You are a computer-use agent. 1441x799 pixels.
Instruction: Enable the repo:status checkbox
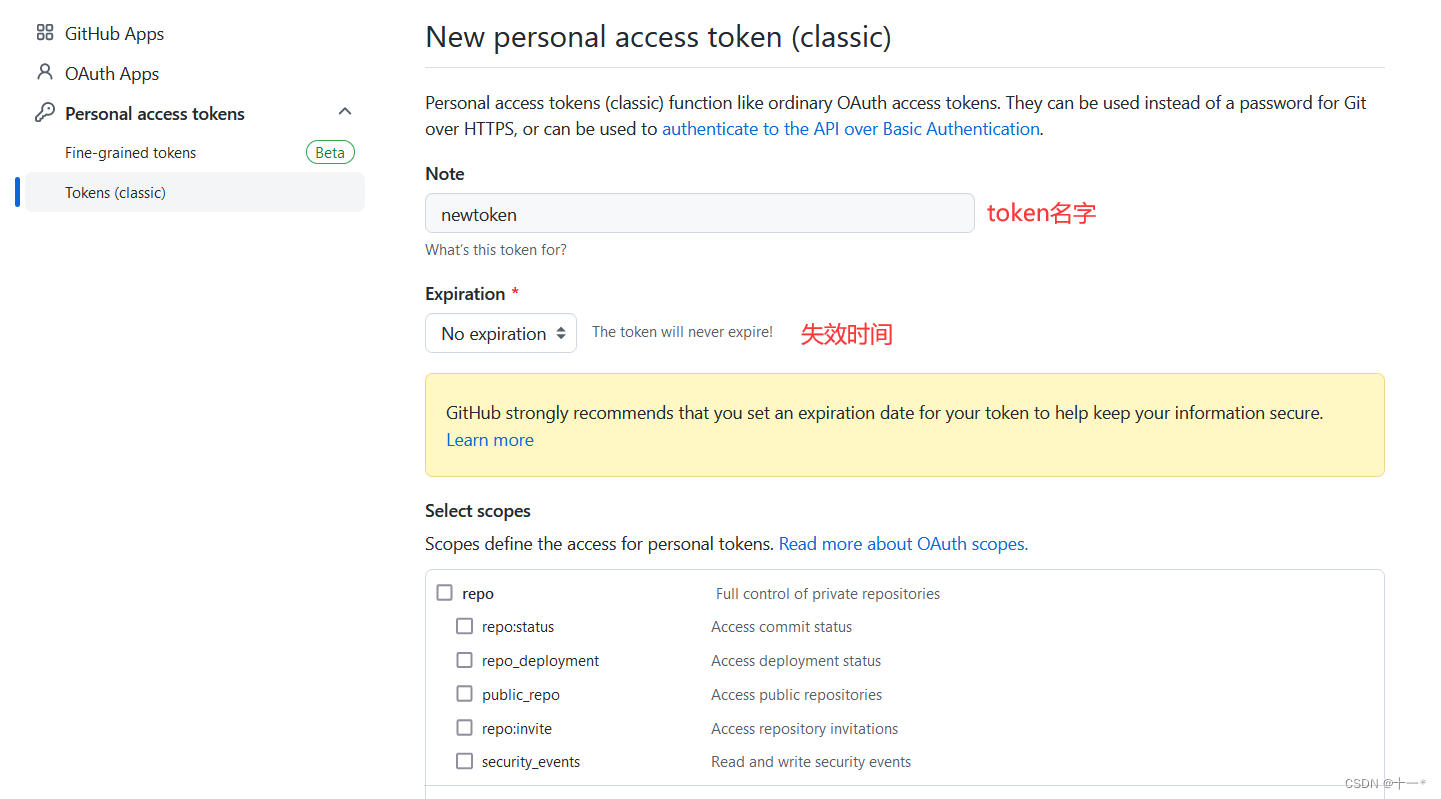[x=464, y=626]
